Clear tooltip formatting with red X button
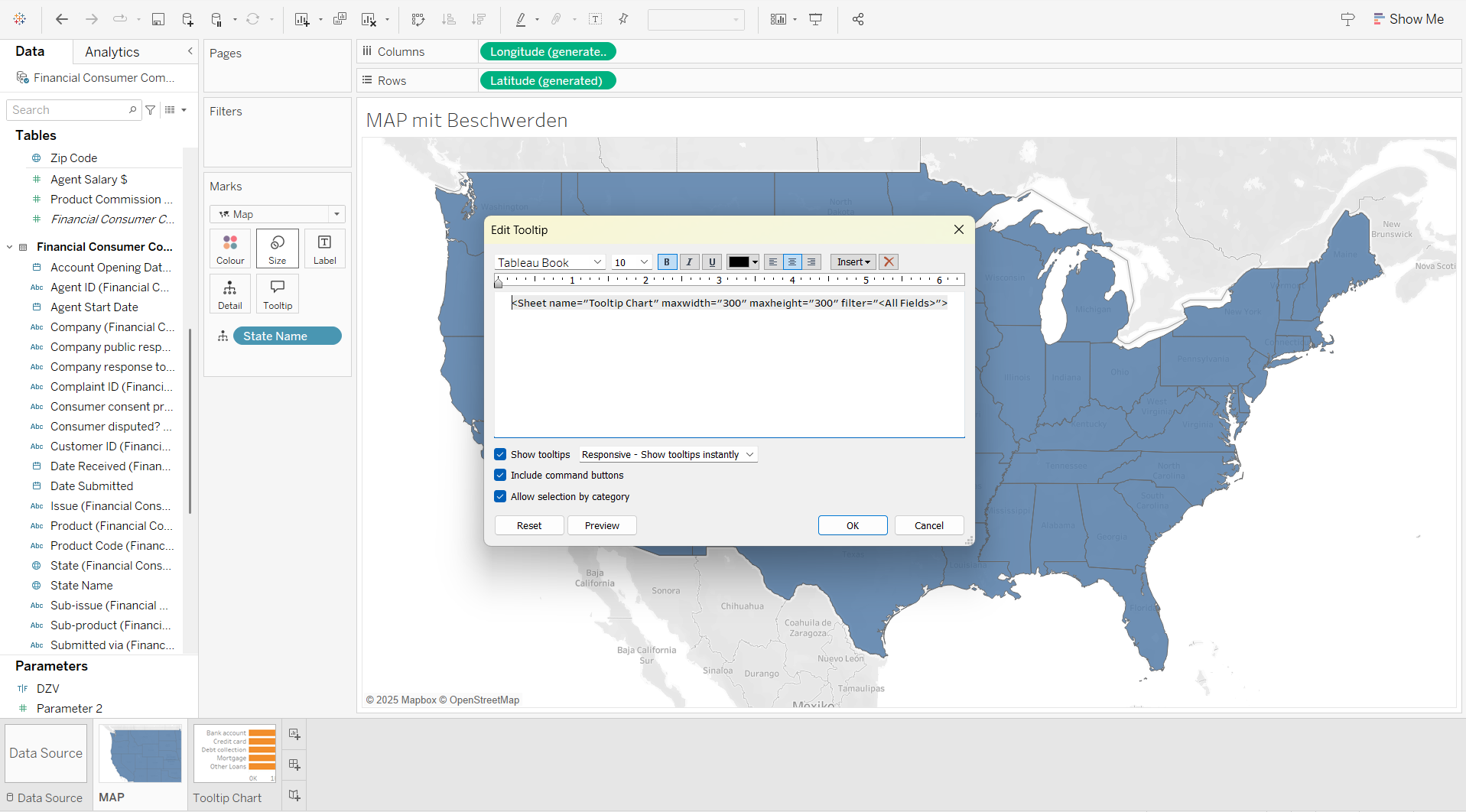 889,261
